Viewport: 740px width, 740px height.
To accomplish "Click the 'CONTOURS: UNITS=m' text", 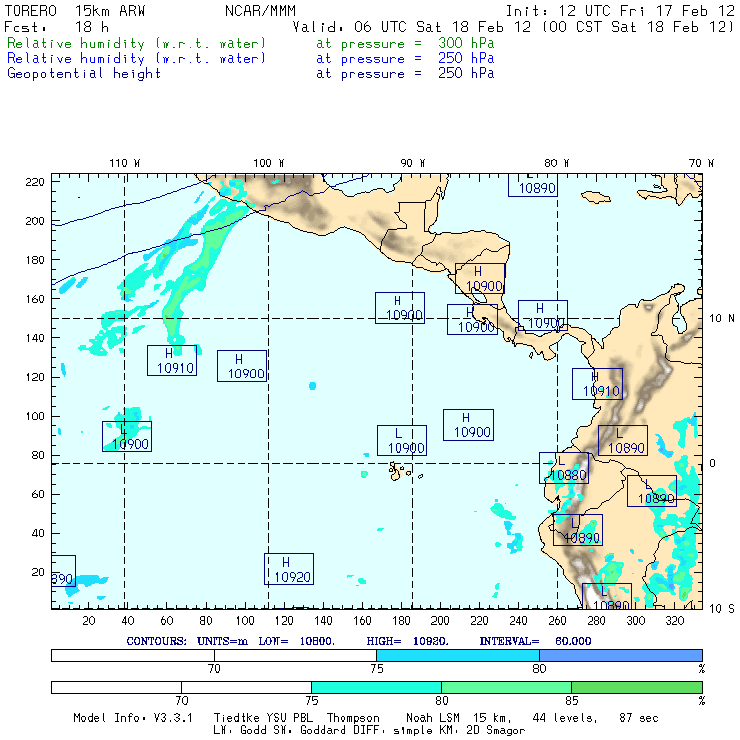I will [x=187, y=641].
